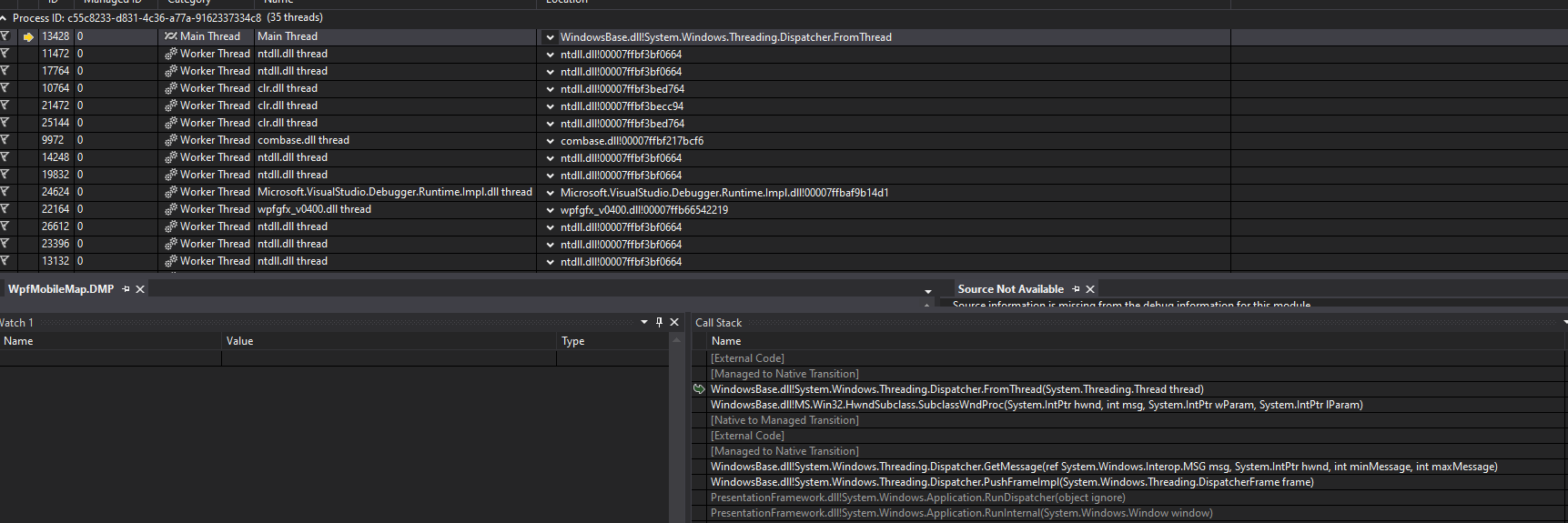This screenshot has height=523, width=1568.
Task: Click worker thread icon for thread 21472
Action: point(170,106)
